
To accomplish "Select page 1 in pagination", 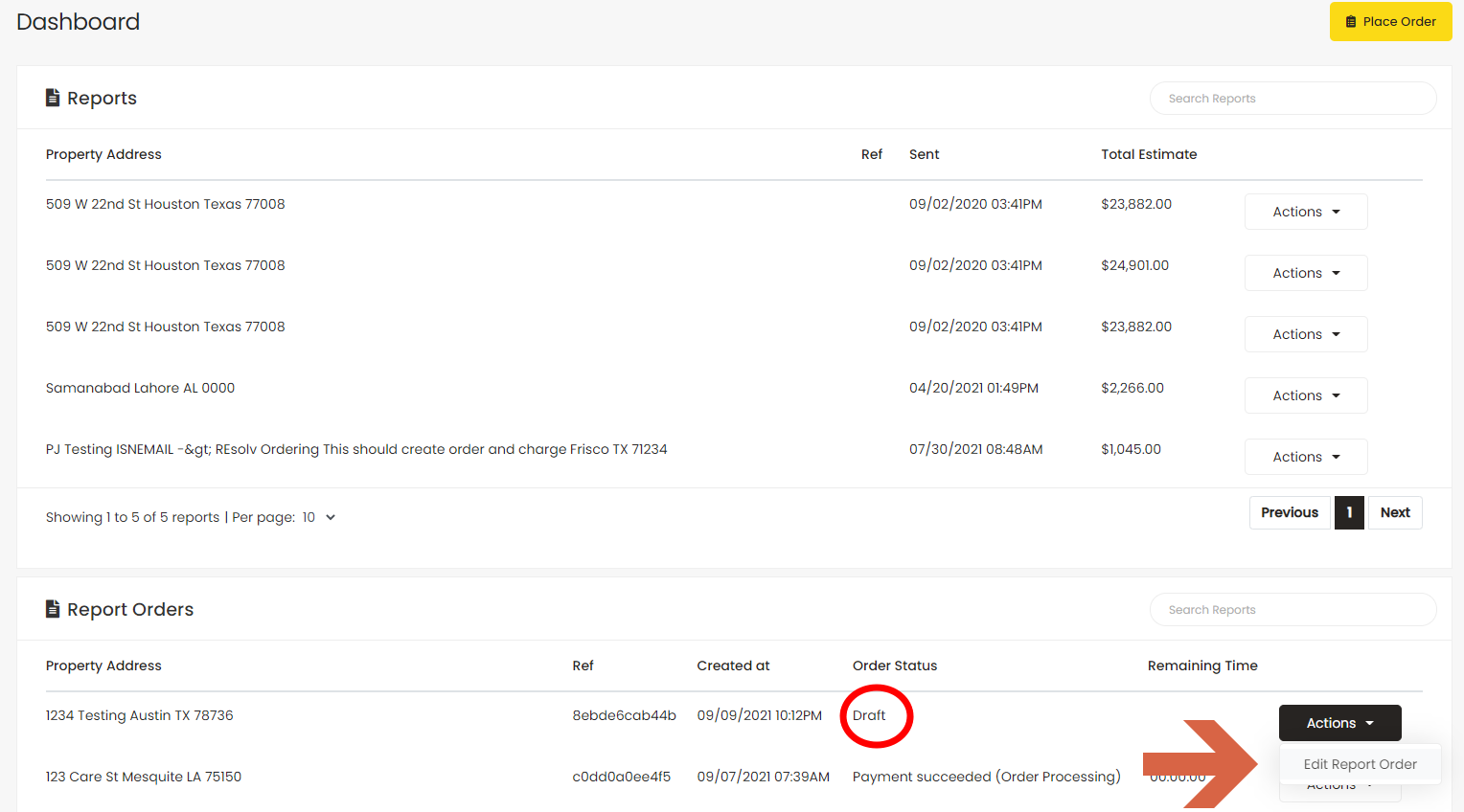I will [x=1349, y=512].
